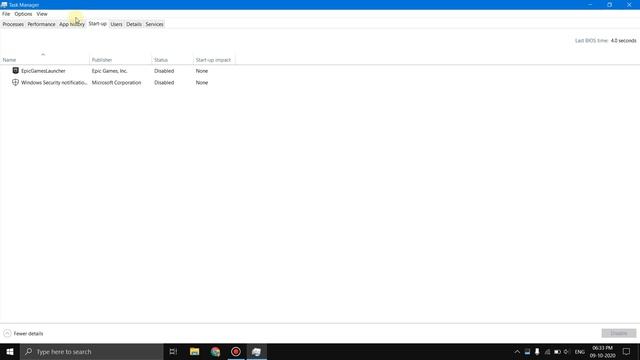This screenshot has height=360, width=640.
Task: Select the EpicGamesLauncher row name
Action: (x=43, y=71)
